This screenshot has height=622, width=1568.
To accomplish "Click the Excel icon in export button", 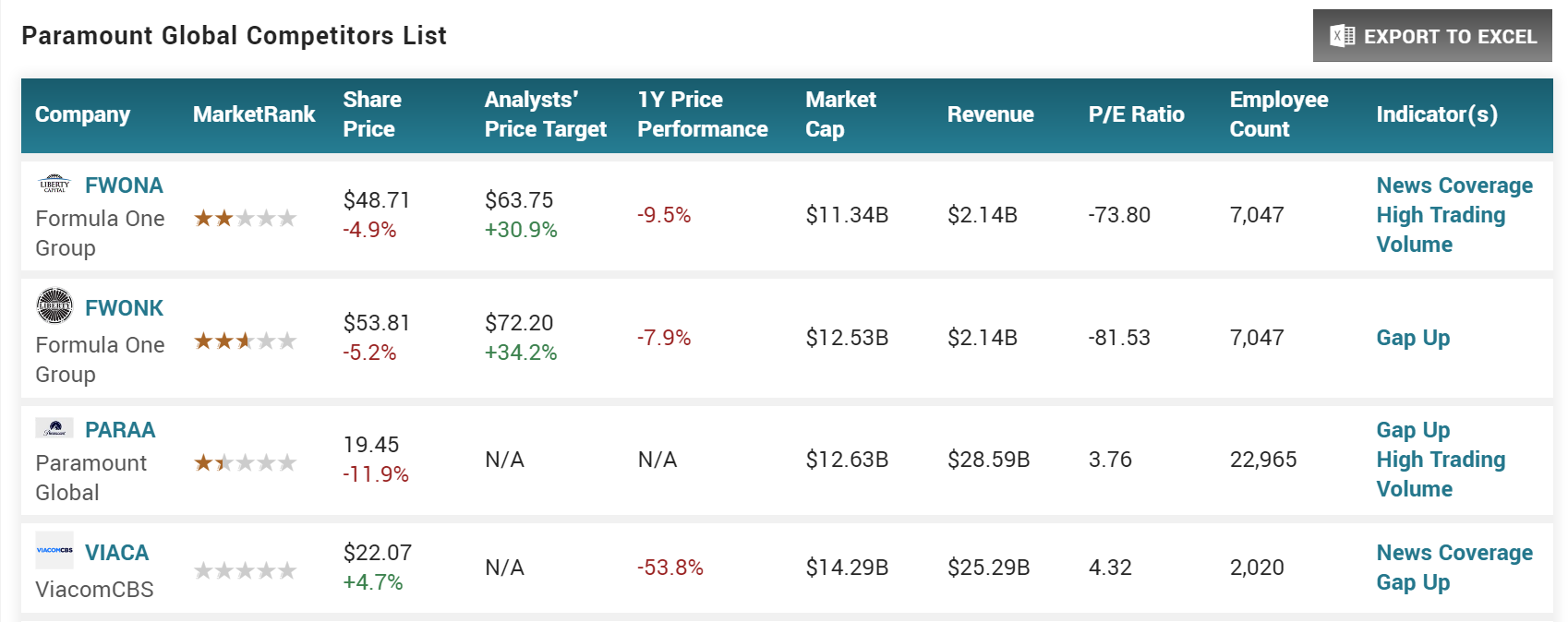I will pos(1342,36).
